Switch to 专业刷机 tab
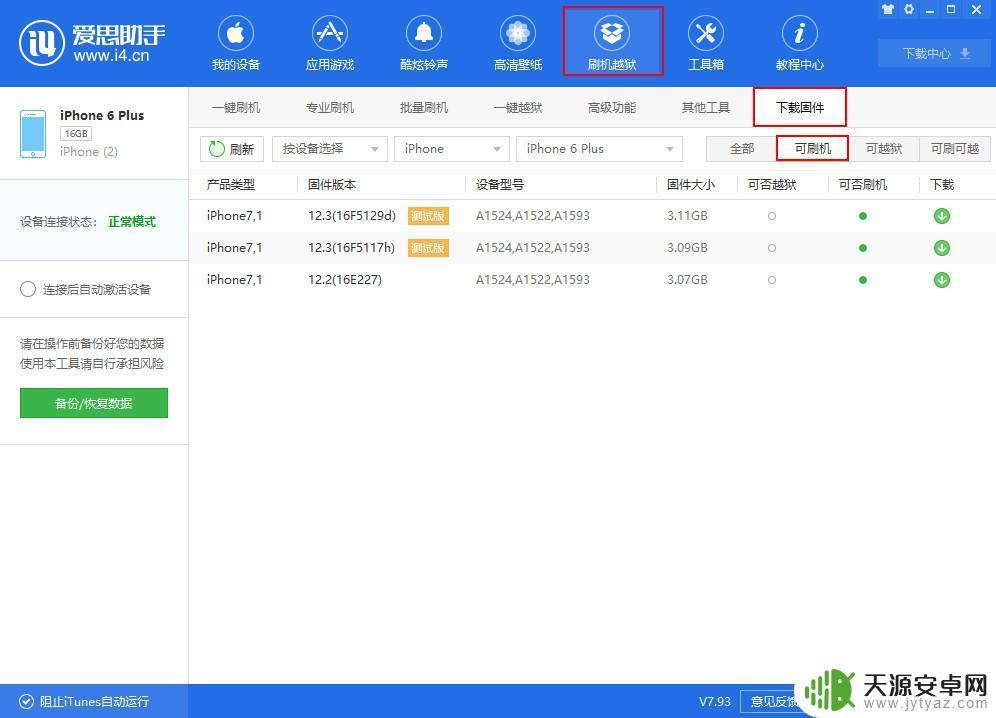This screenshot has width=996, height=718. [x=330, y=107]
